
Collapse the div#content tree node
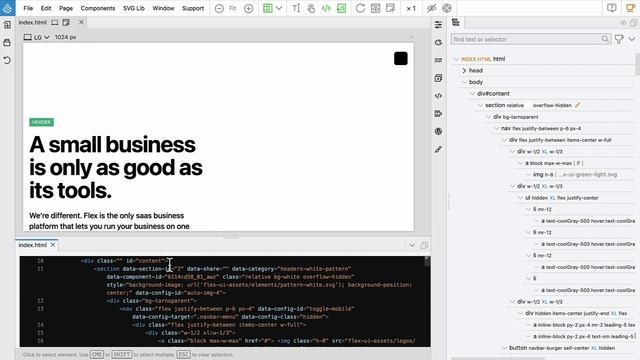point(472,93)
